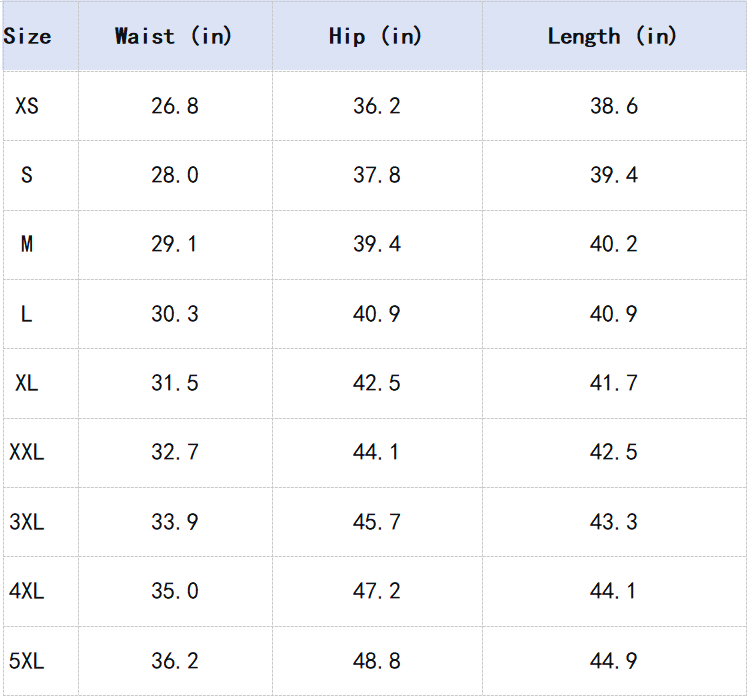
Task: Click the hip value 37.8
Action: point(377,175)
